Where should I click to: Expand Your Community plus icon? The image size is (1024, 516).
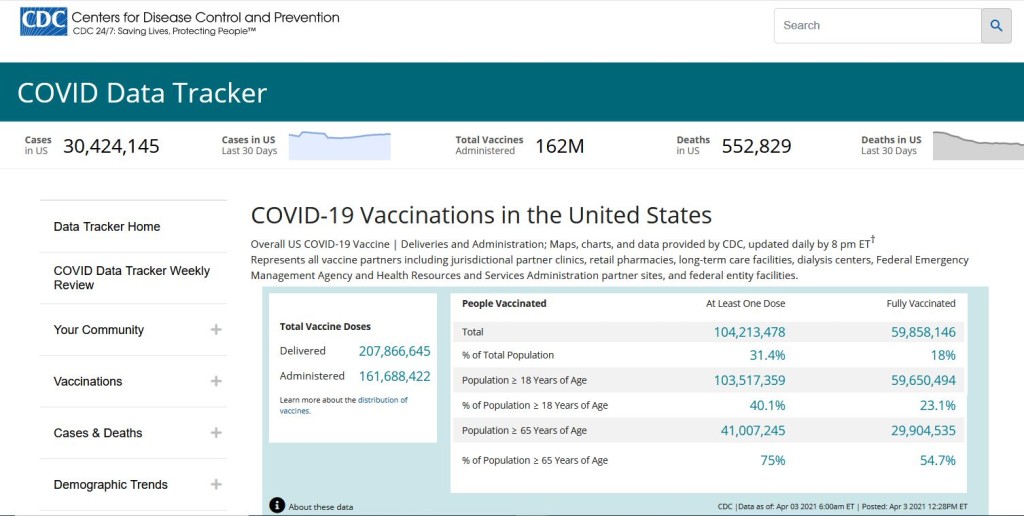[x=216, y=330]
